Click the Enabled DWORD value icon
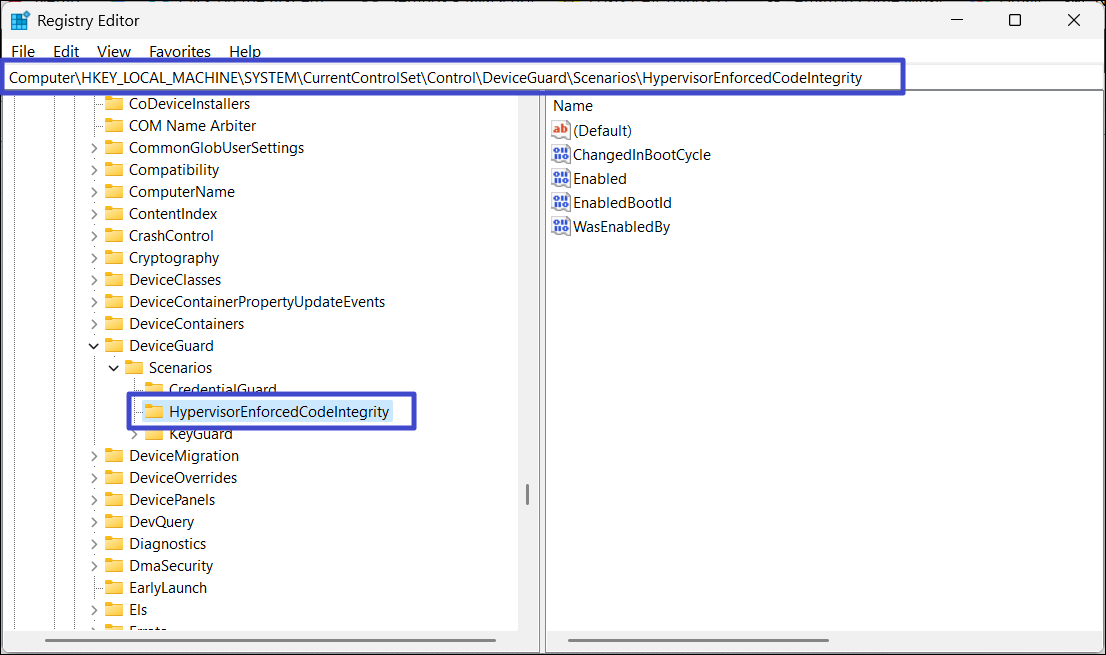1106x655 pixels. (560, 179)
